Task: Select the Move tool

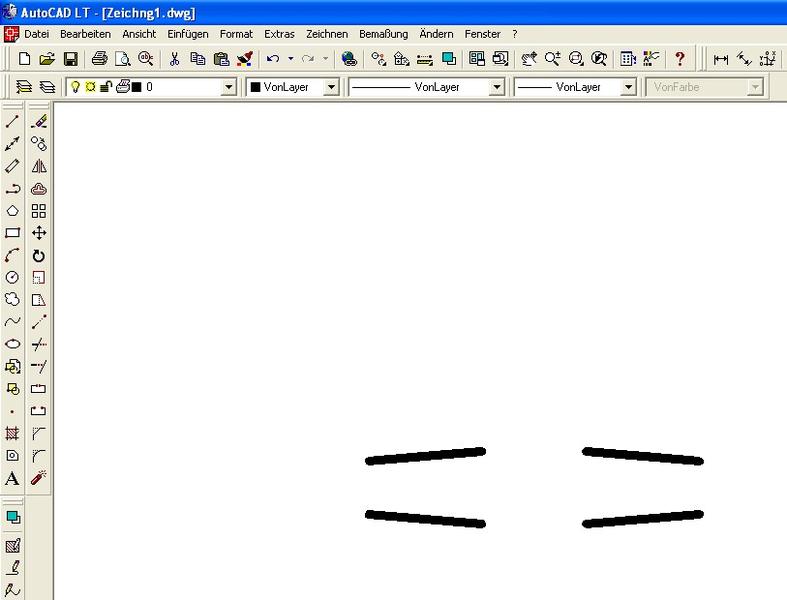Action: (39, 233)
